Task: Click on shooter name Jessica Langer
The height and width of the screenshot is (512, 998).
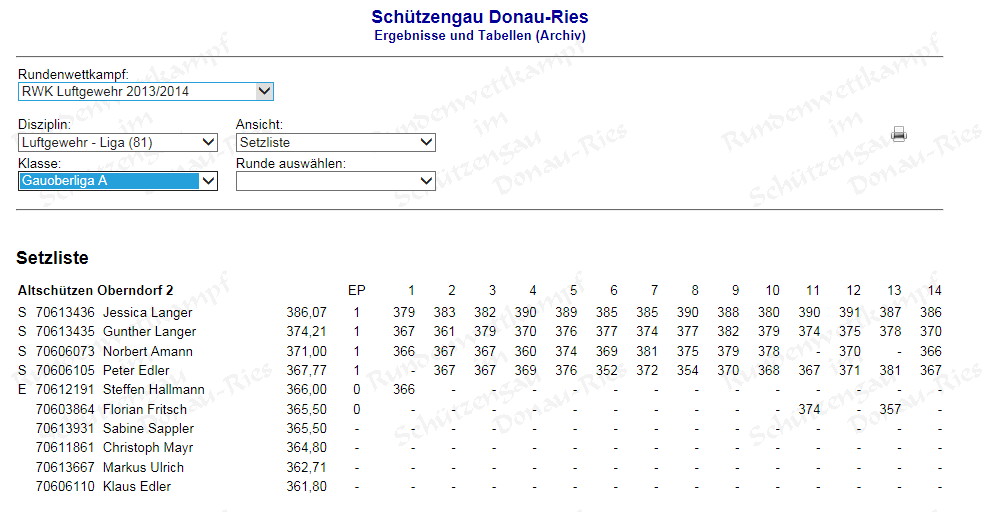Action: pyautogui.click(x=147, y=313)
